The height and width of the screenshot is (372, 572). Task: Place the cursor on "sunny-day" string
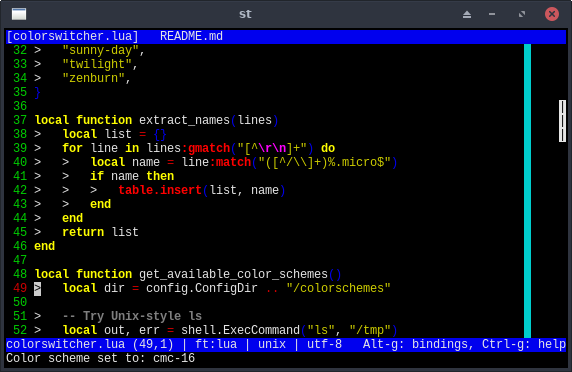100,50
